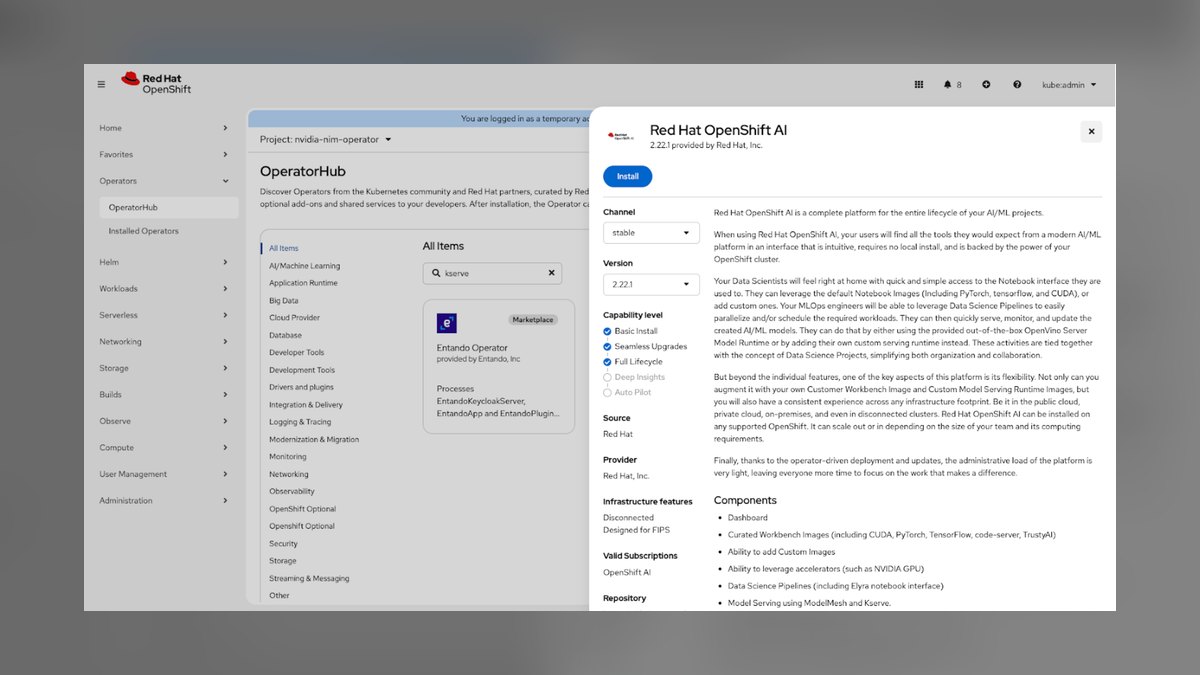Open the Version 2.22.1 dropdown
The image size is (1200, 675).
pos(651,284)
